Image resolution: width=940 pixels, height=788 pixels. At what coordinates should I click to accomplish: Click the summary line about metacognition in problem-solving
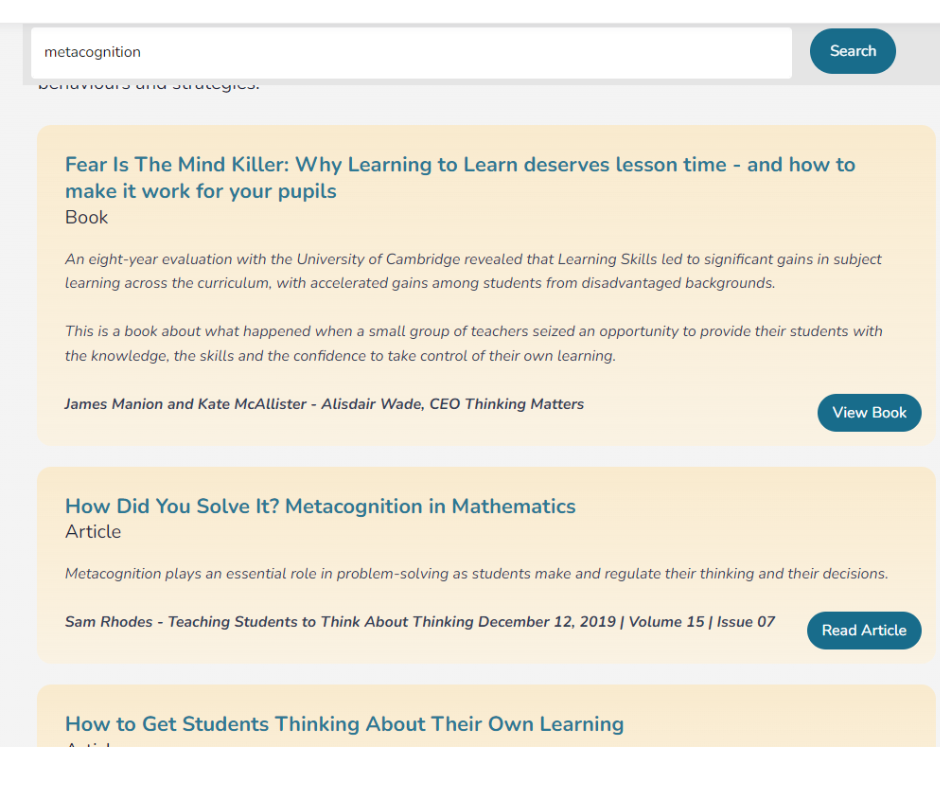(477, 573)
